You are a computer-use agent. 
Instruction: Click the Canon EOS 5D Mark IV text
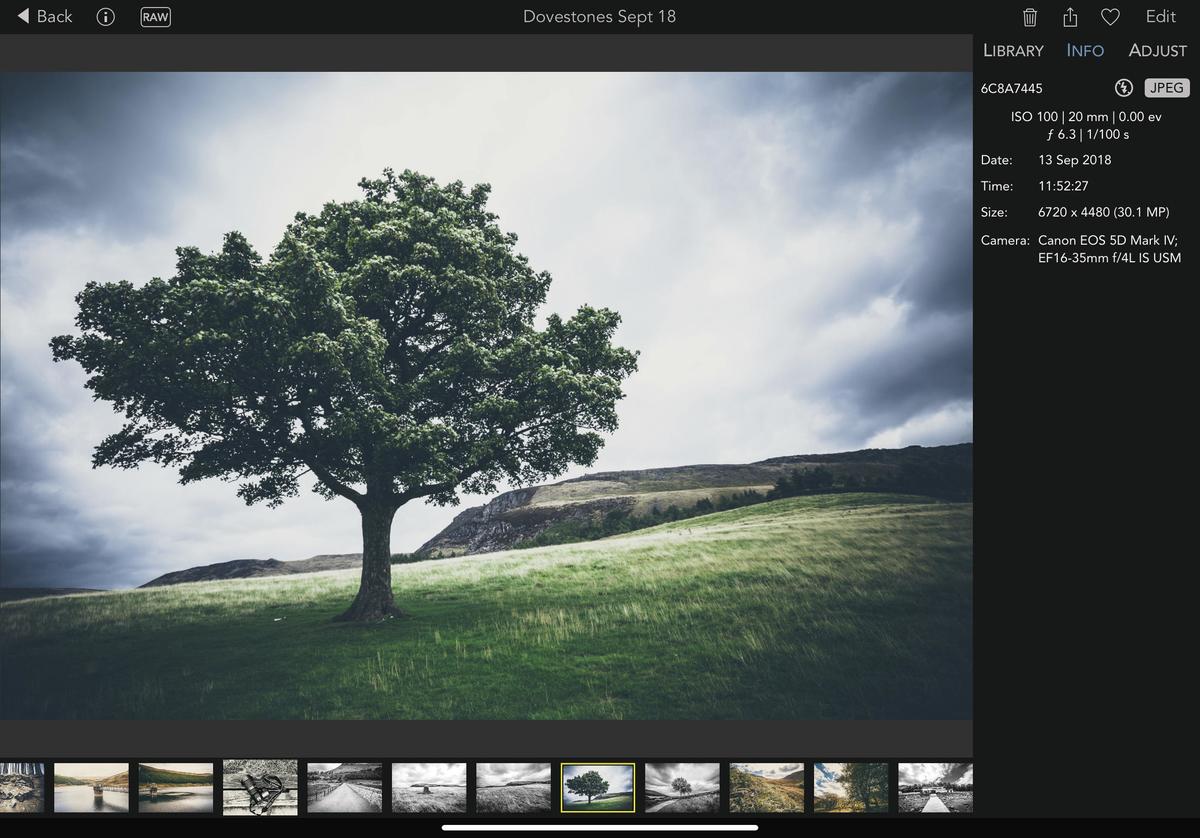tap(1108, 240)
